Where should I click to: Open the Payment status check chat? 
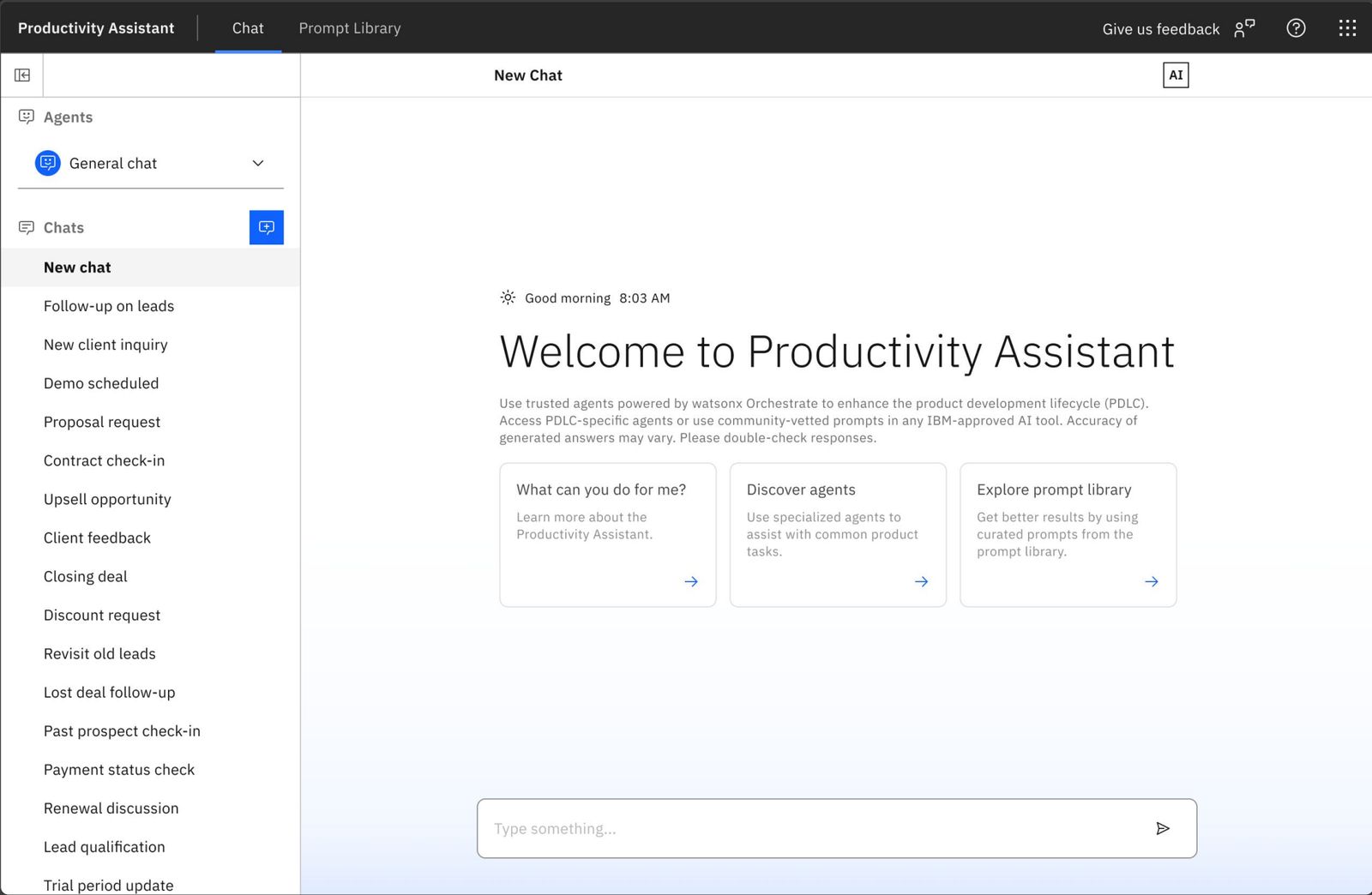click(x=150, y=769)
